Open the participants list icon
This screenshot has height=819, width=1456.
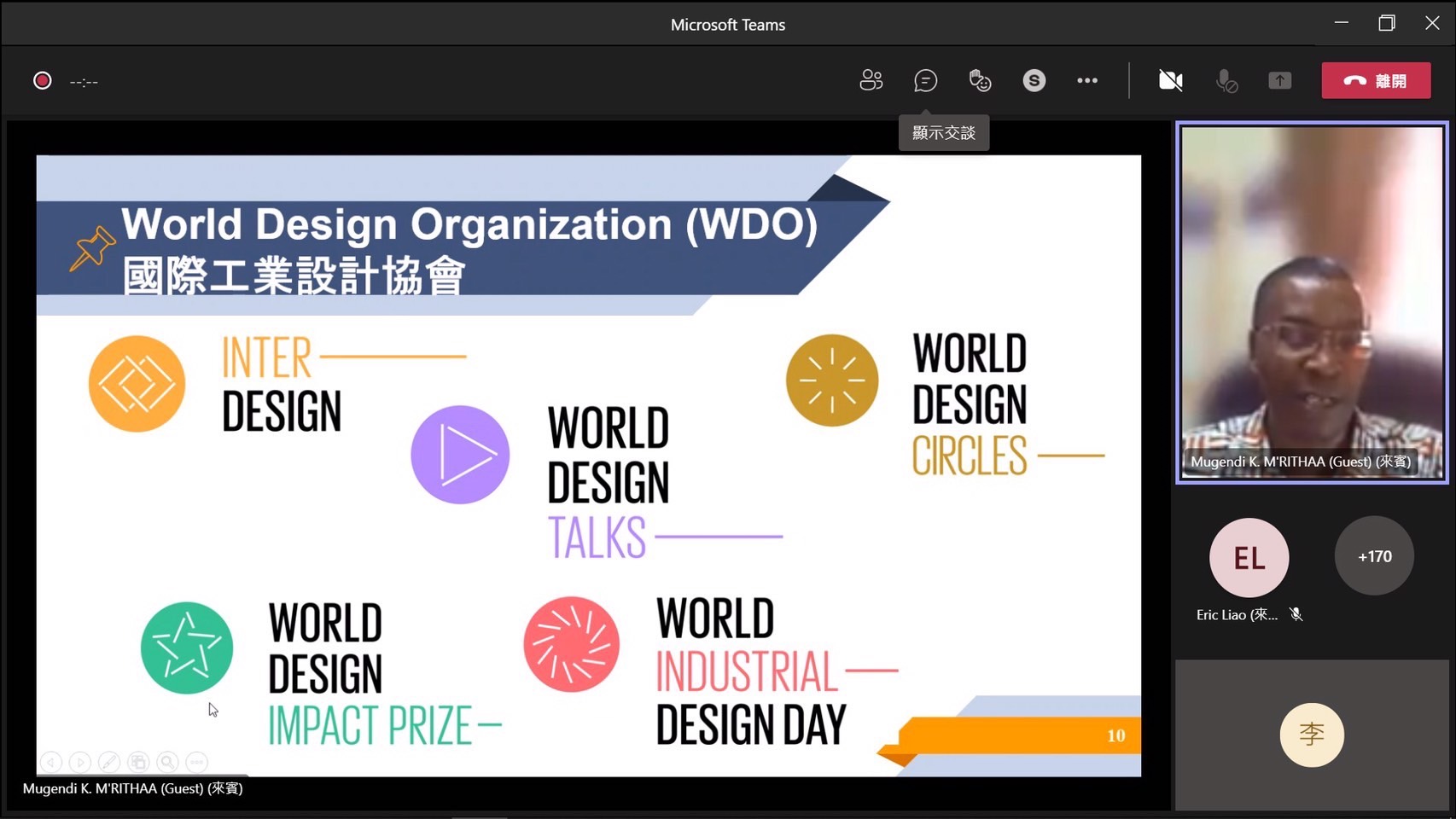click(871, 80)
